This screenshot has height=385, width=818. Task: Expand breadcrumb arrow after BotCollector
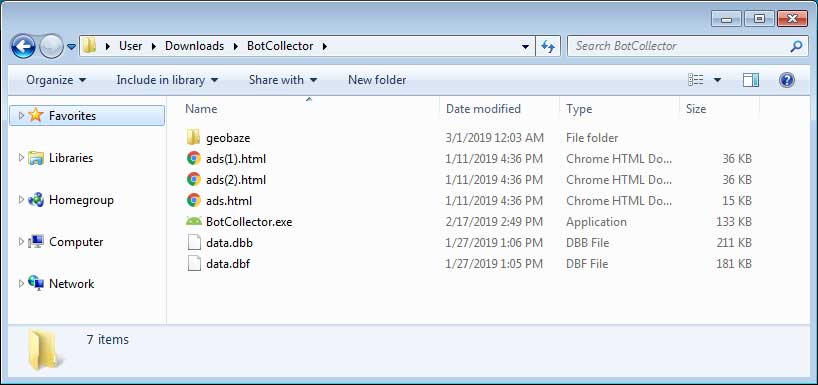pyautogui.click(x=324, y=46)
